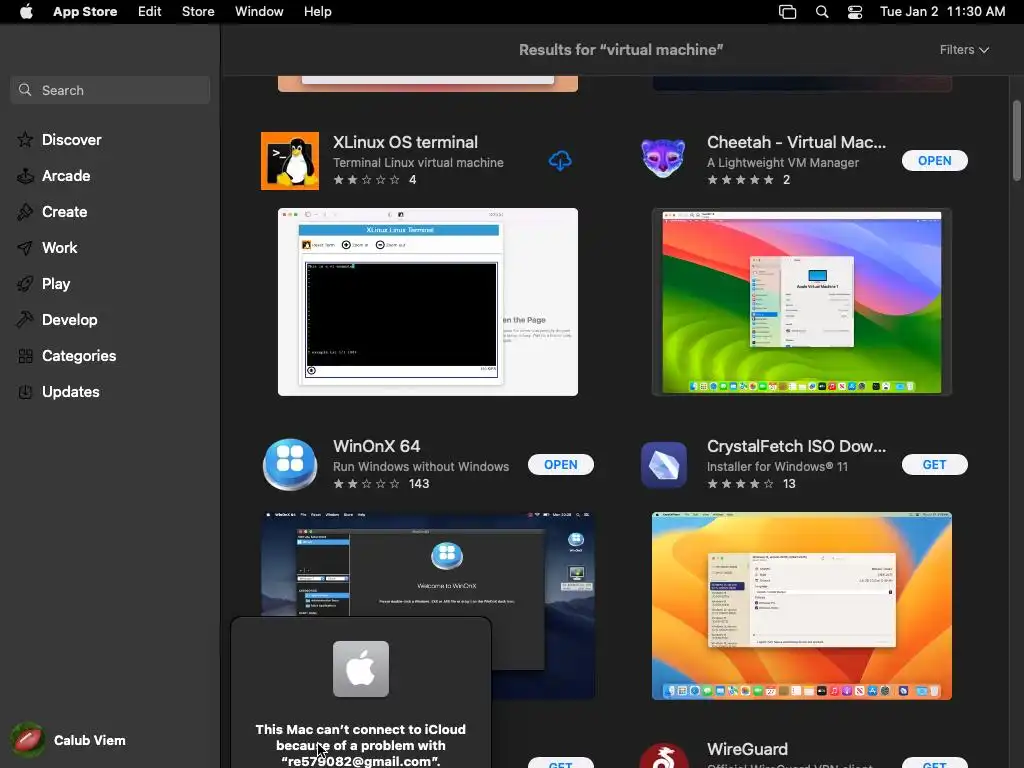Click GET button for CrystalFetch

[x=935, y=464]
